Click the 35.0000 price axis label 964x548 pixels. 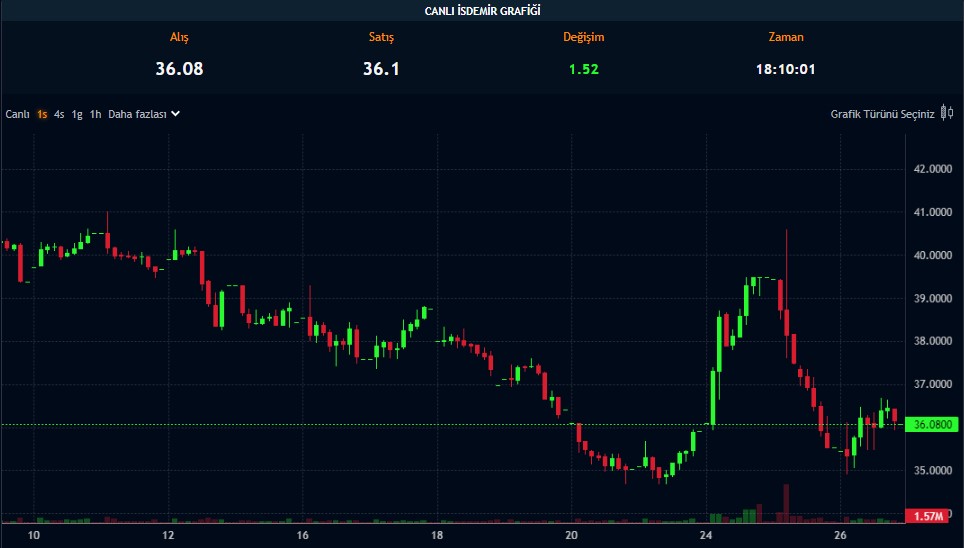[x=932, y=470]
